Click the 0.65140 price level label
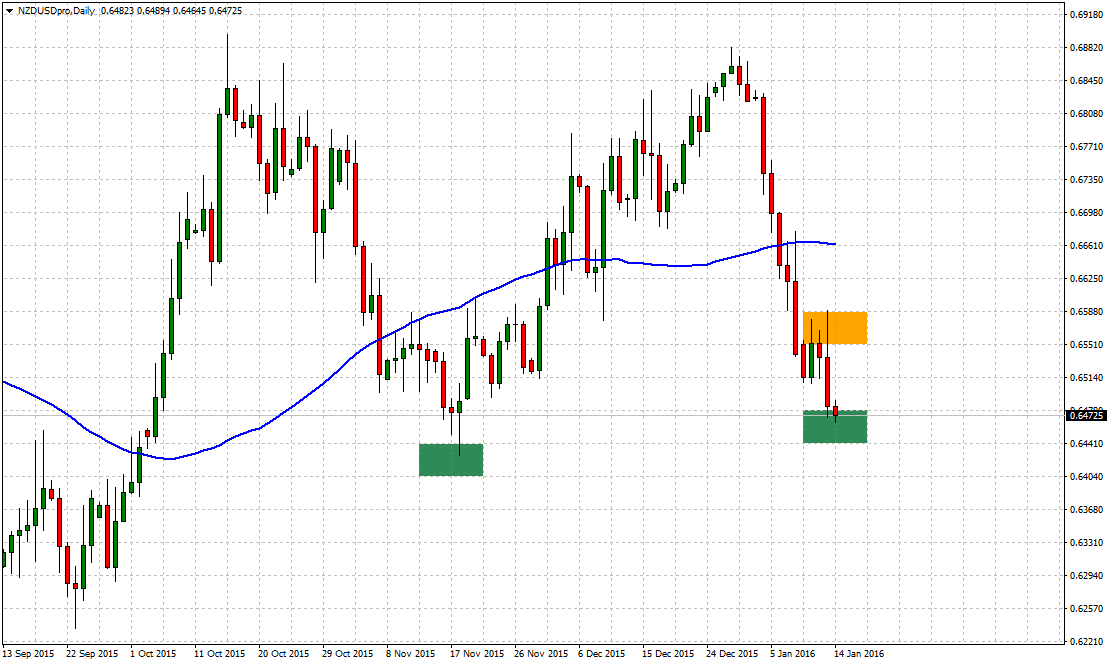Image resolution: width=1107 pixels, height=665 pixels. [1086, 378]
